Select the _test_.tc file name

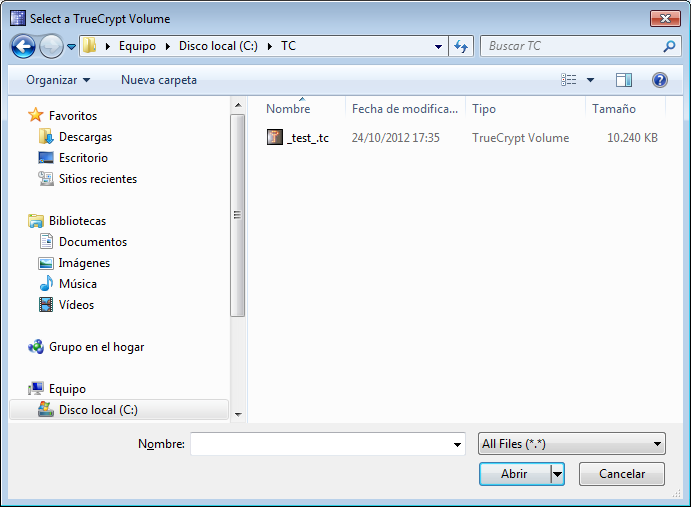(x=308, y=138)
